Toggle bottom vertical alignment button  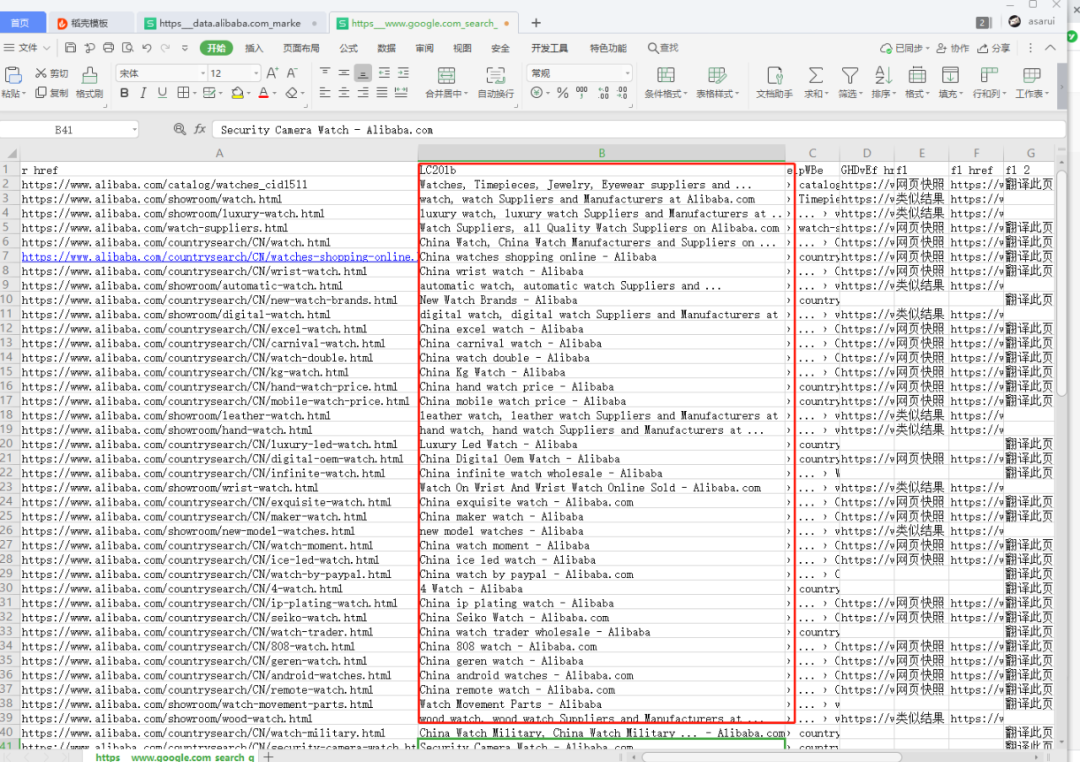coord(363,73)
